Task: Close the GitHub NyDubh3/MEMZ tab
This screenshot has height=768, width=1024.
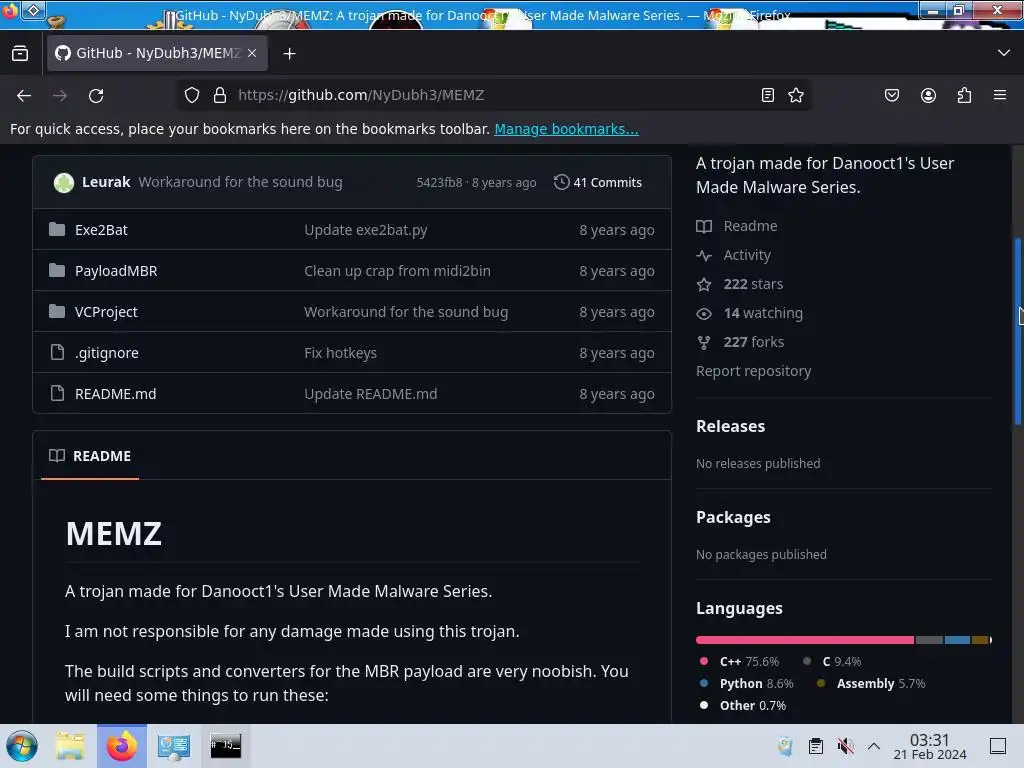Action: pyautogui.click(x=252, y=53)
